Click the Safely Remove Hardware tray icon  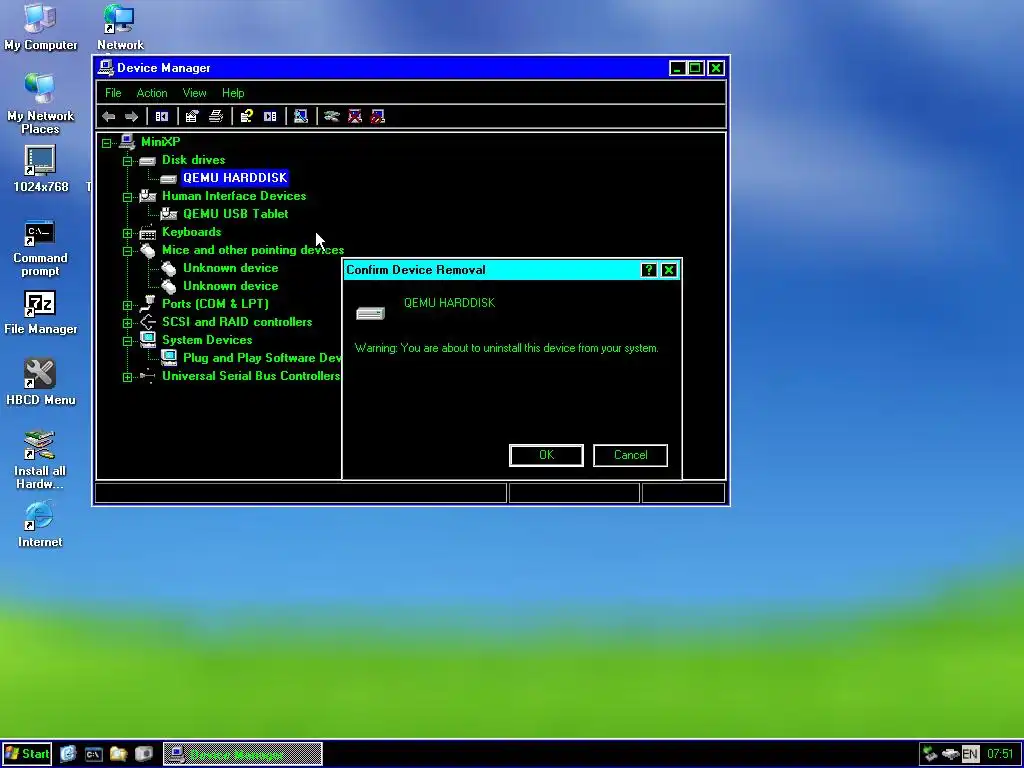pos(929,754)
